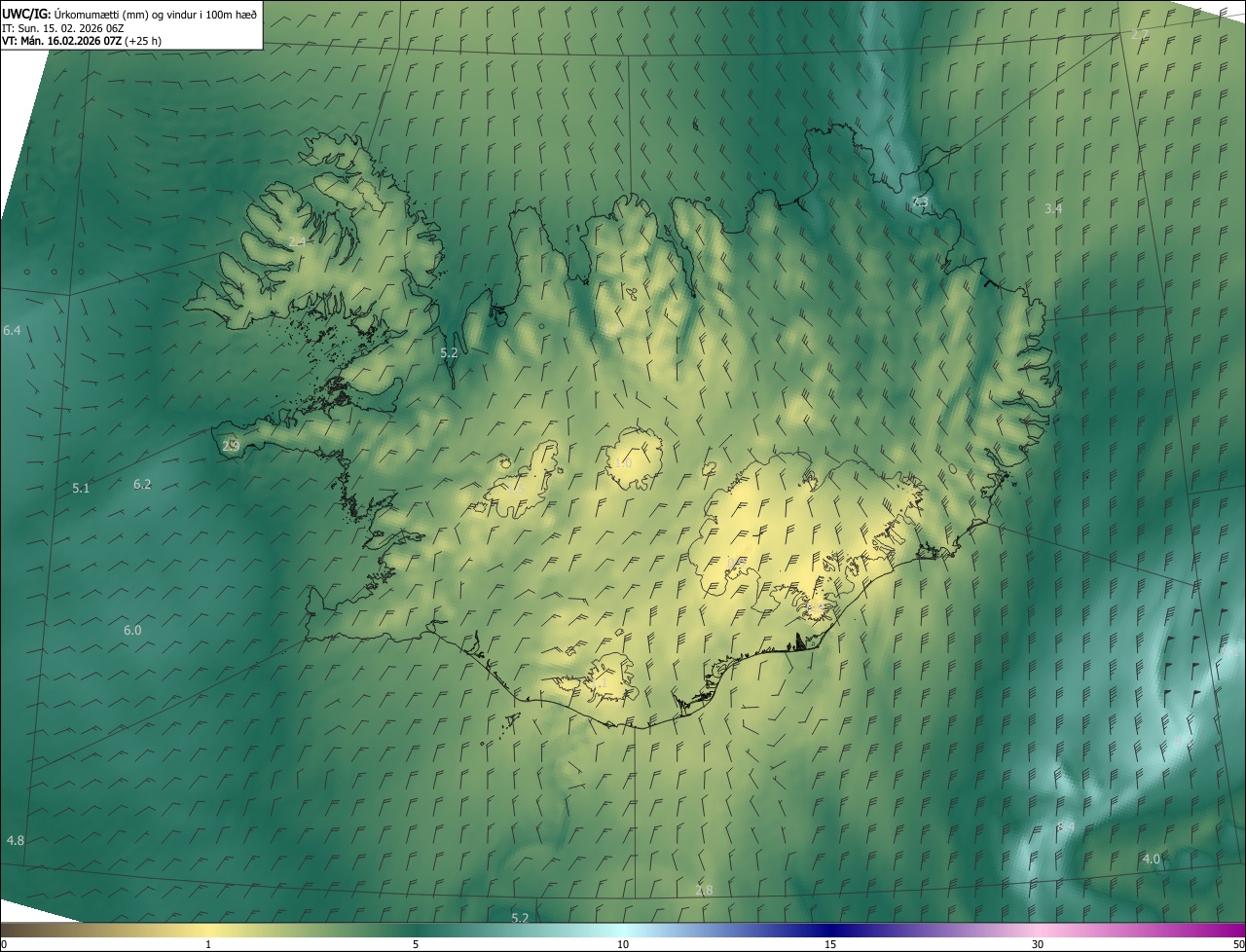Viewport: 1246px width, 952px height.
Task: Click the "5.2" value beside the northwest fjord
Action: pos(449,352)
